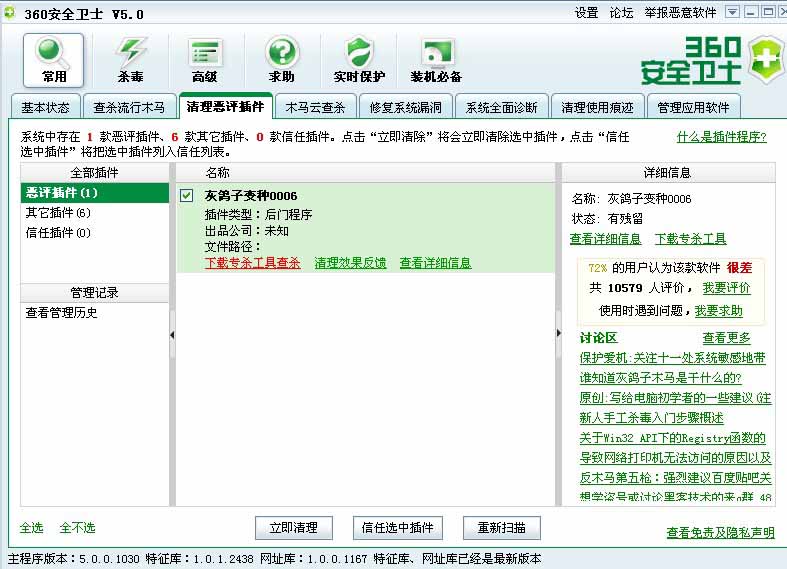Viewport: 787px width, 569px height.
Task: Click the 清理效果反馈 link
Action: (350, 263)
